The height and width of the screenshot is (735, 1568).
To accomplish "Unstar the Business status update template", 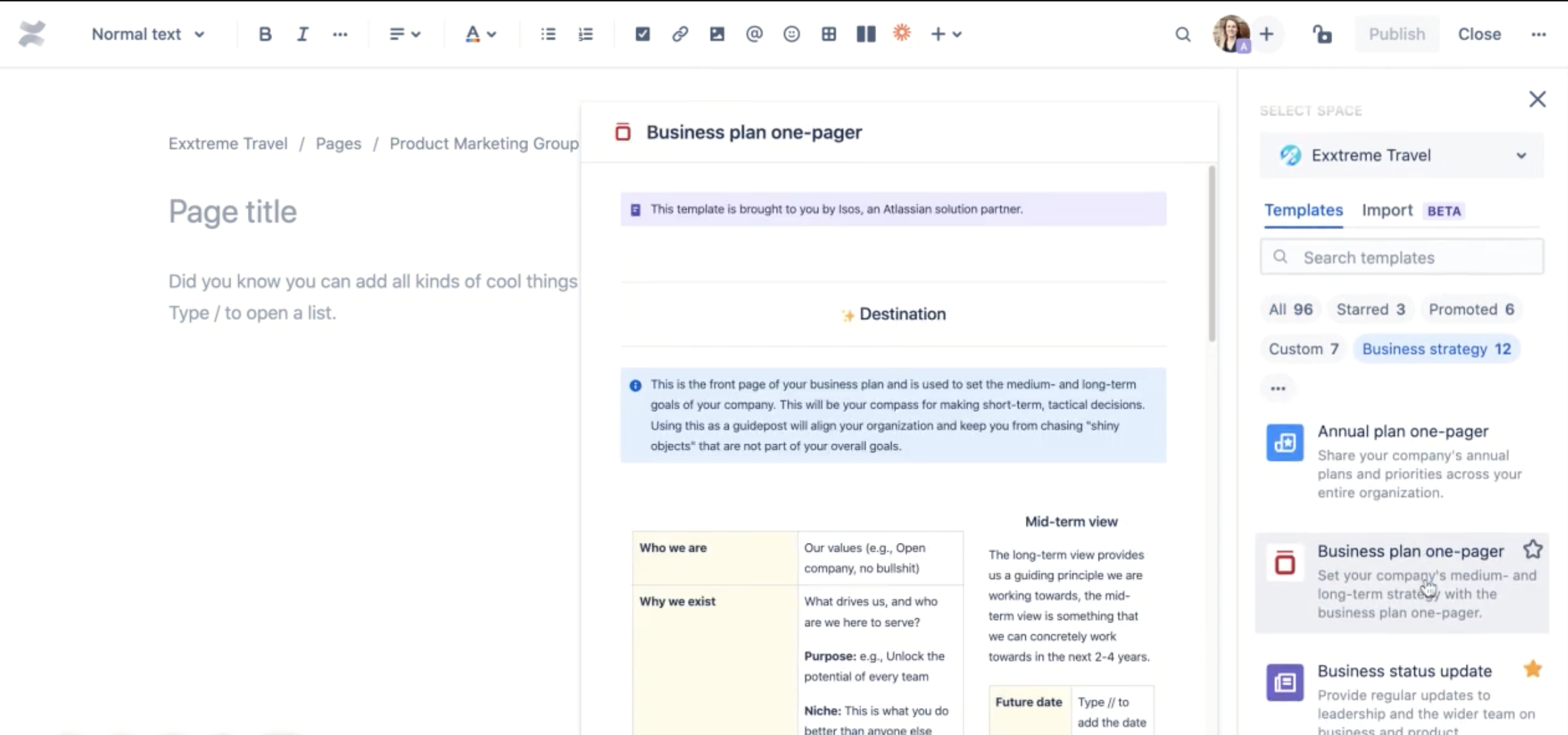I will pyautogui.click(x=1532, y=669).
